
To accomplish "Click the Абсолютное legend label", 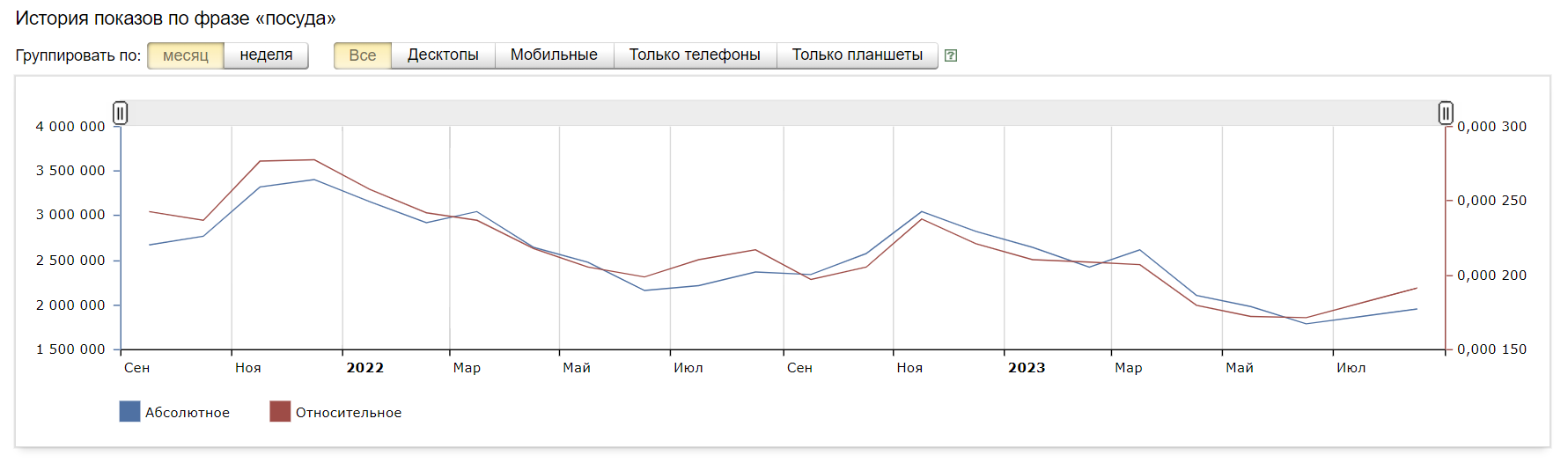I will point(188,413).
